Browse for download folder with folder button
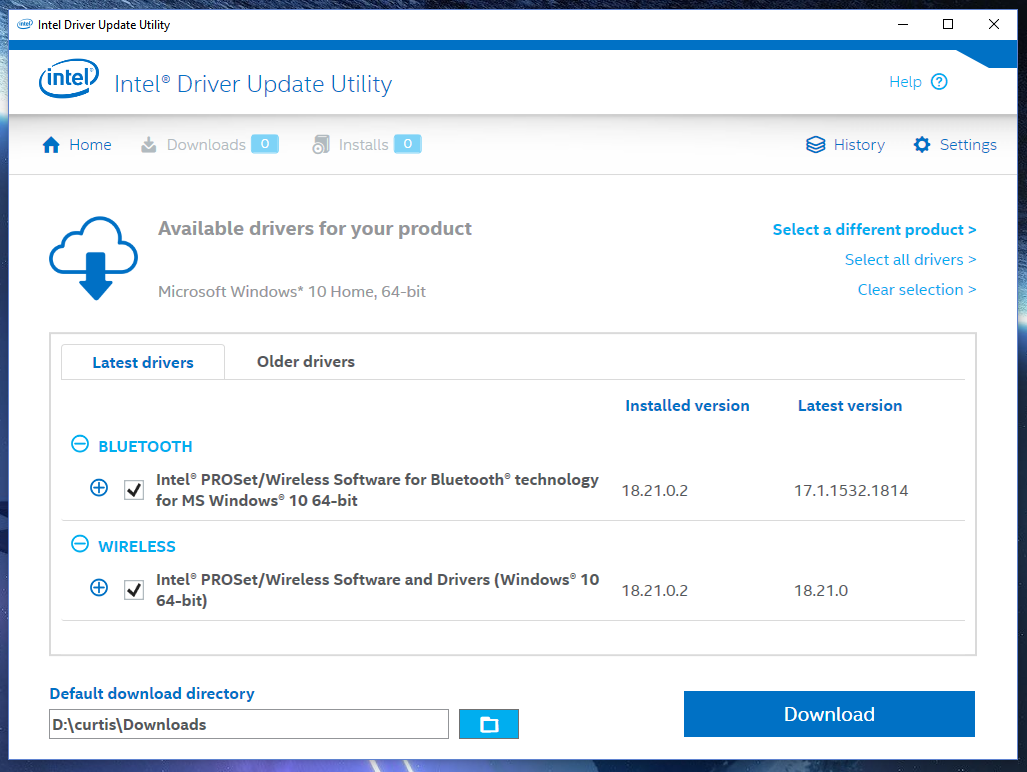This screenshot has width=1027, height=772. coord(489,724)
